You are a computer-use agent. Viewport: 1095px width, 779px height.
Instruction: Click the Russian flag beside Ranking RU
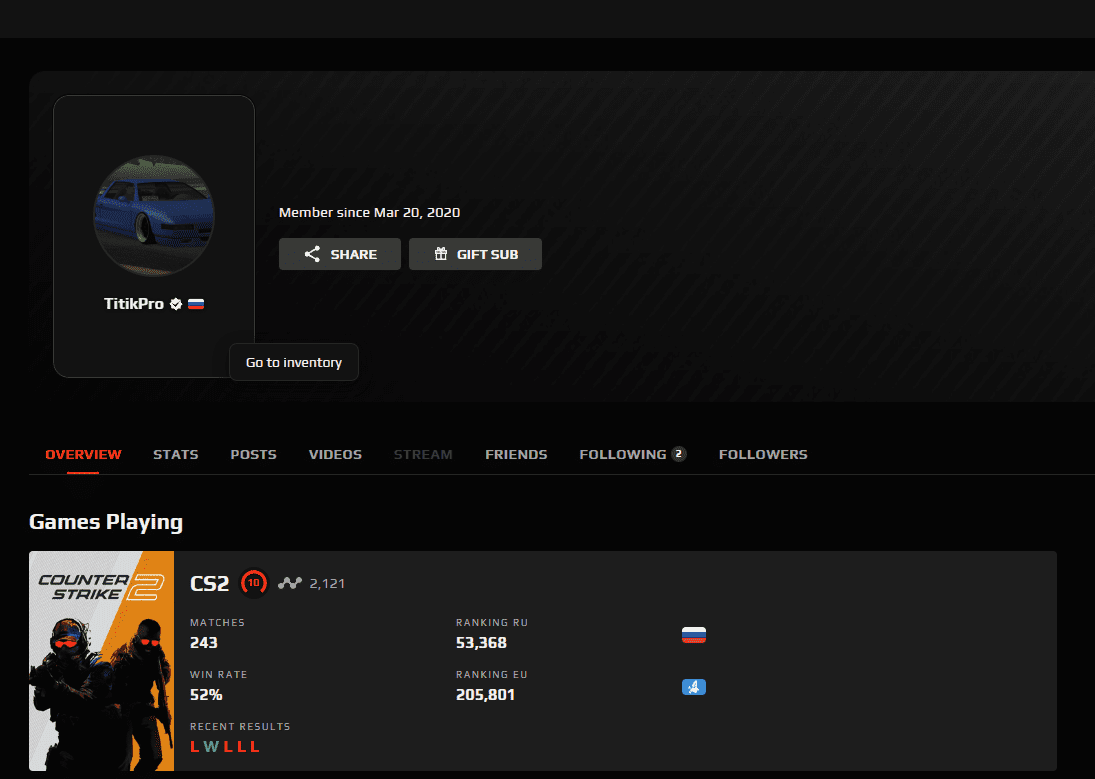pyautogui.click(x=693, y=635)
